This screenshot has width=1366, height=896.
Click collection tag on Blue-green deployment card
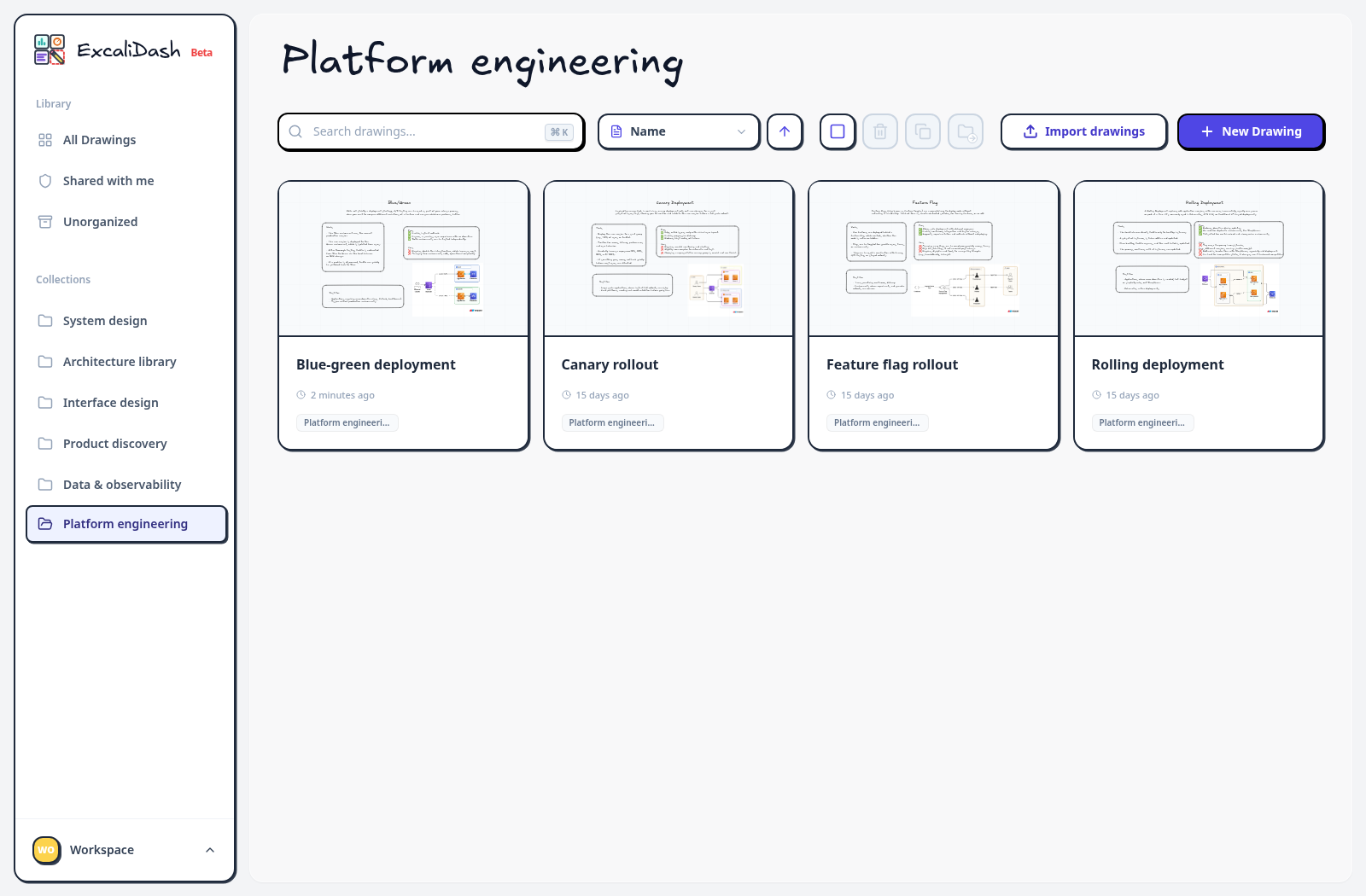(347, 422)
